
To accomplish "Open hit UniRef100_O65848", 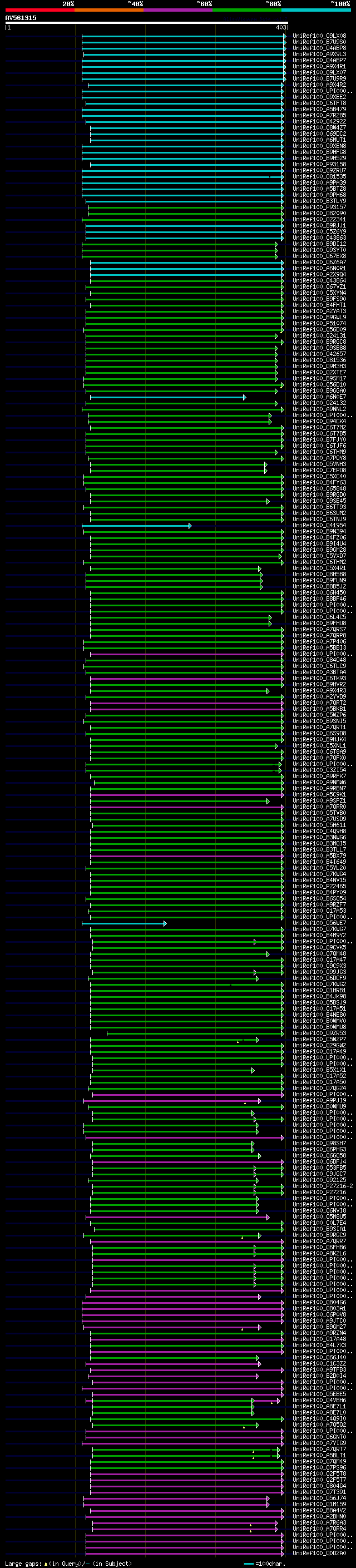I will (319, 488).
